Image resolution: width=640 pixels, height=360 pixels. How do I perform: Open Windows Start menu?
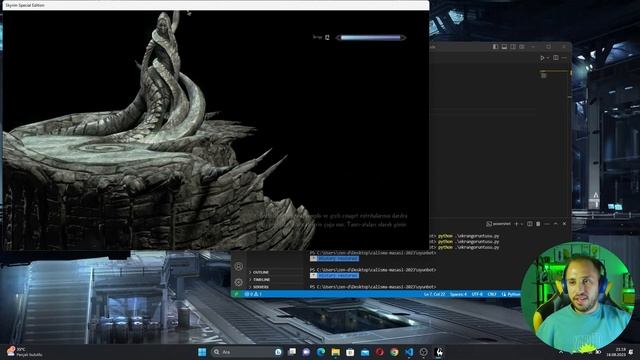click(x=202, y=352)
